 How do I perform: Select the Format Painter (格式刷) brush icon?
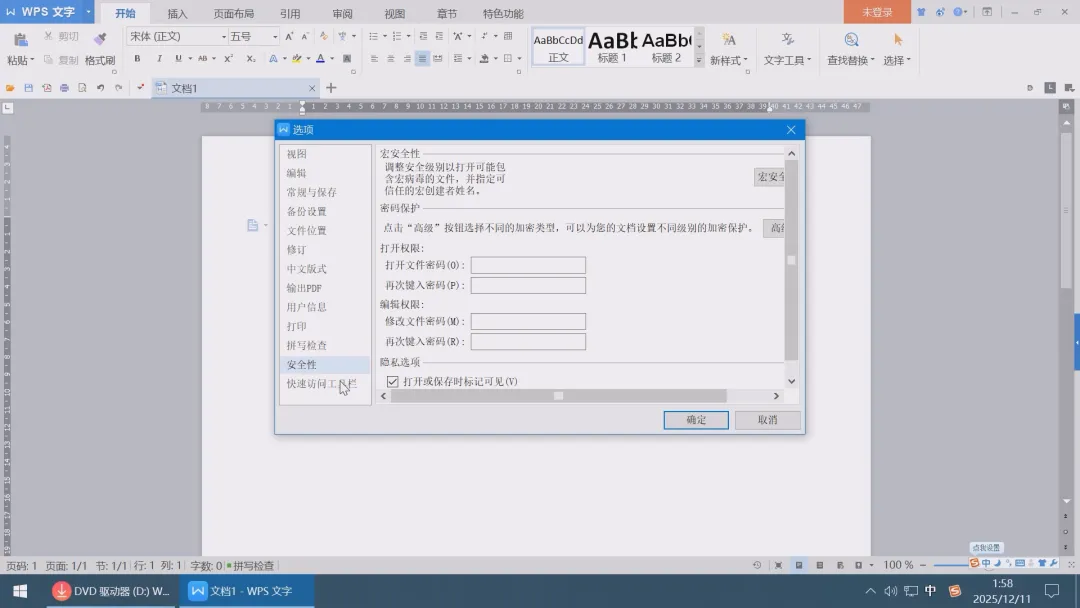100,39
